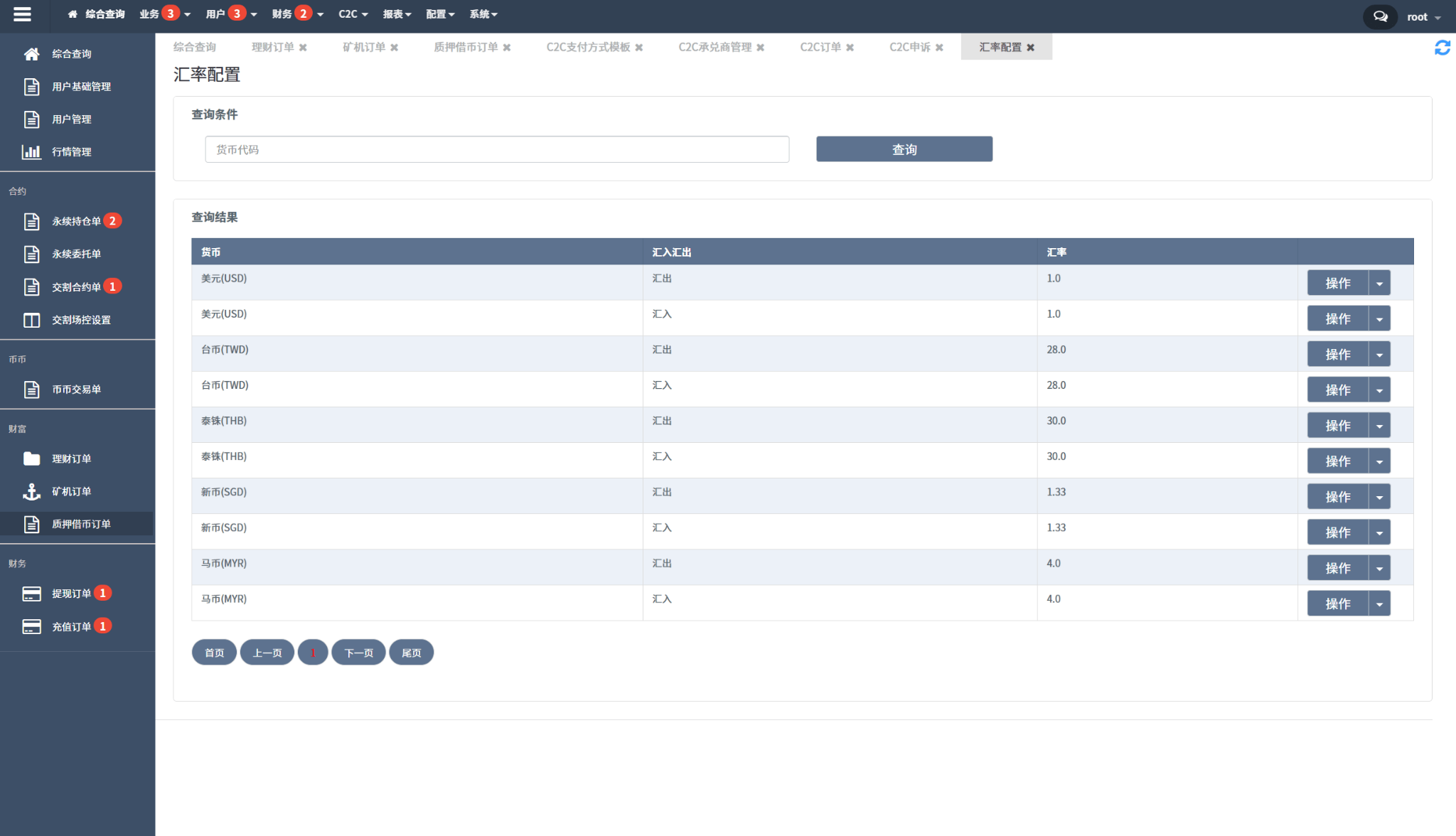Expand 操作 arrow for 台币(TWD) 汇入 row

point(1379,390)
